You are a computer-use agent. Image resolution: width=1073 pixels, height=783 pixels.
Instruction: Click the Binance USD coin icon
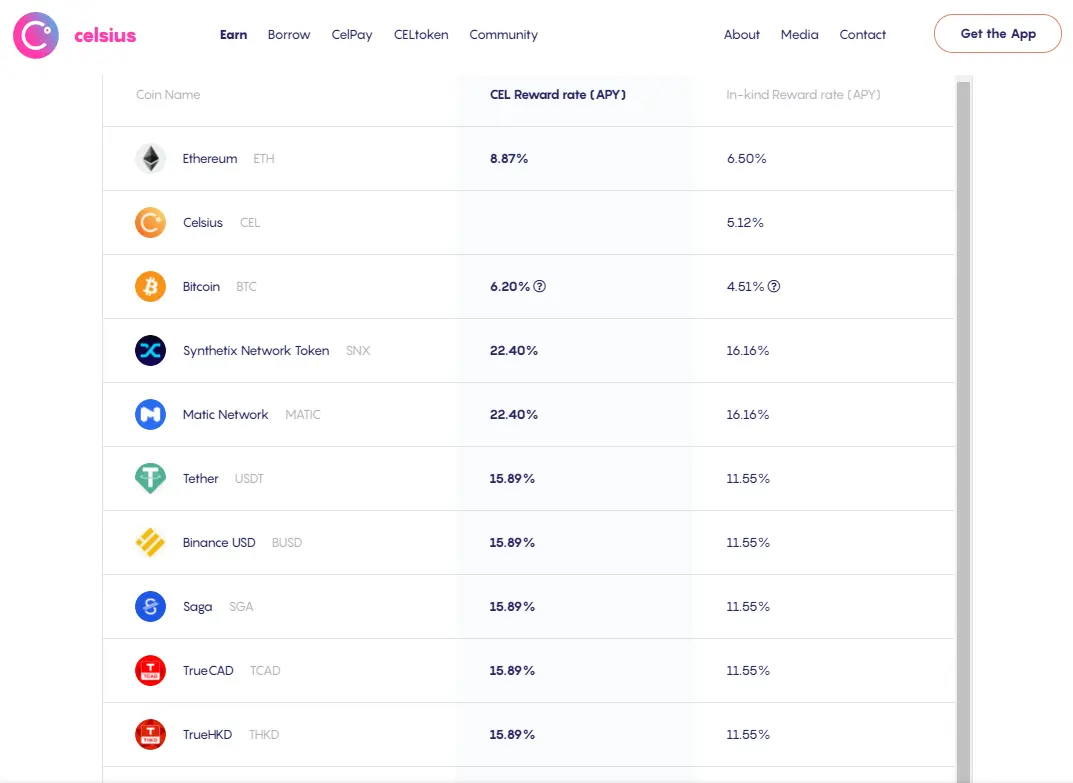click(x=151, y=543)
